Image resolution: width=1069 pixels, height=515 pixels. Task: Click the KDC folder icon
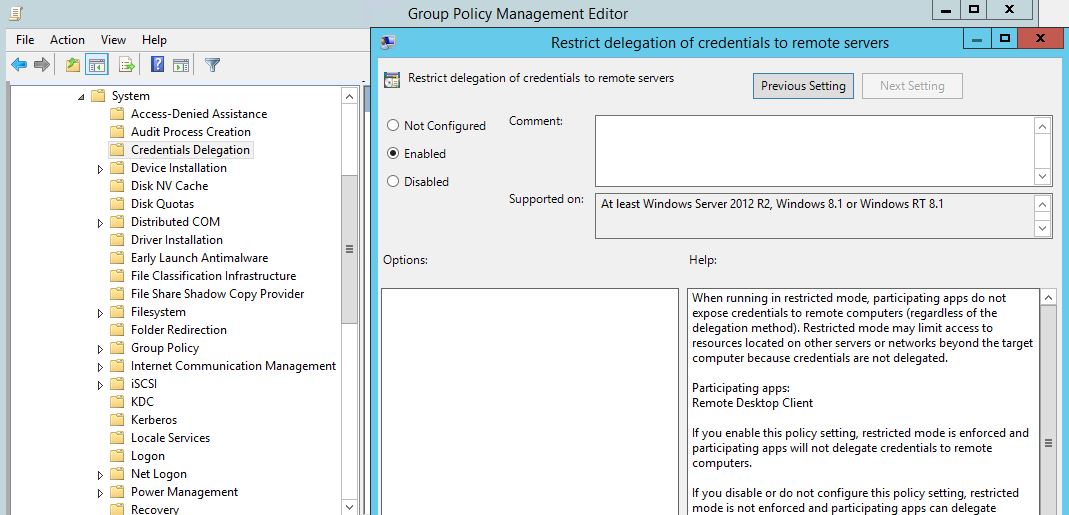tap(117, 402)
